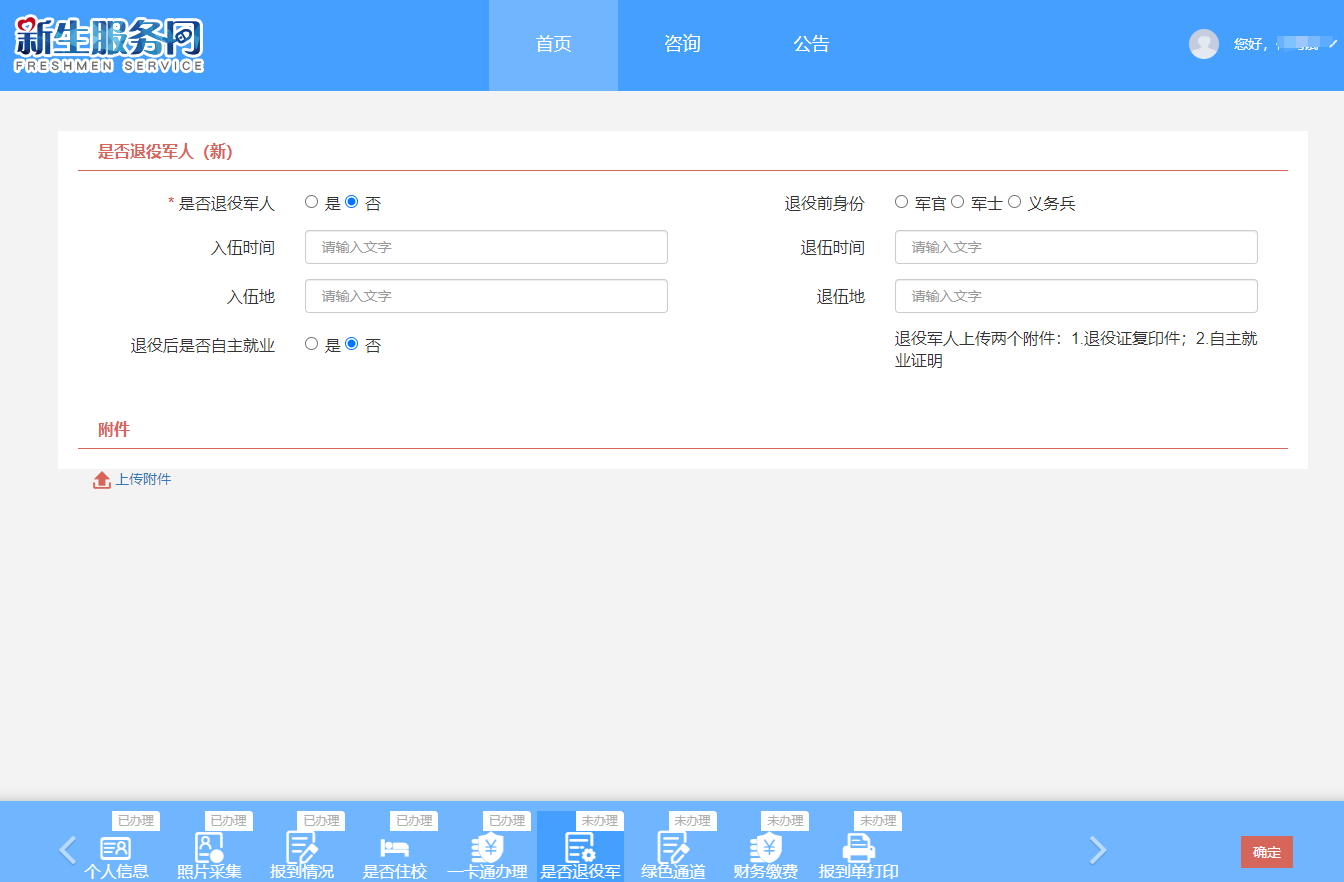Click the user avatar icon

coord(1204,44)
